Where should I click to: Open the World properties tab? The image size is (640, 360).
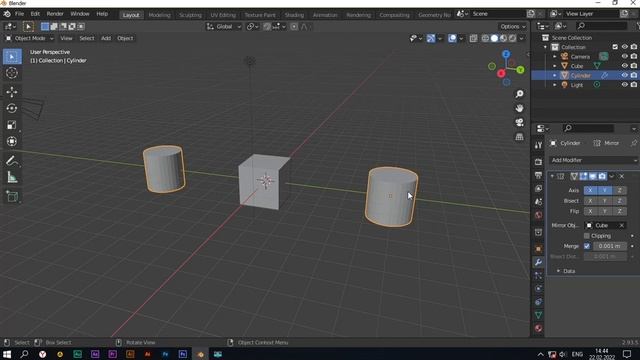tap(538, 215)
